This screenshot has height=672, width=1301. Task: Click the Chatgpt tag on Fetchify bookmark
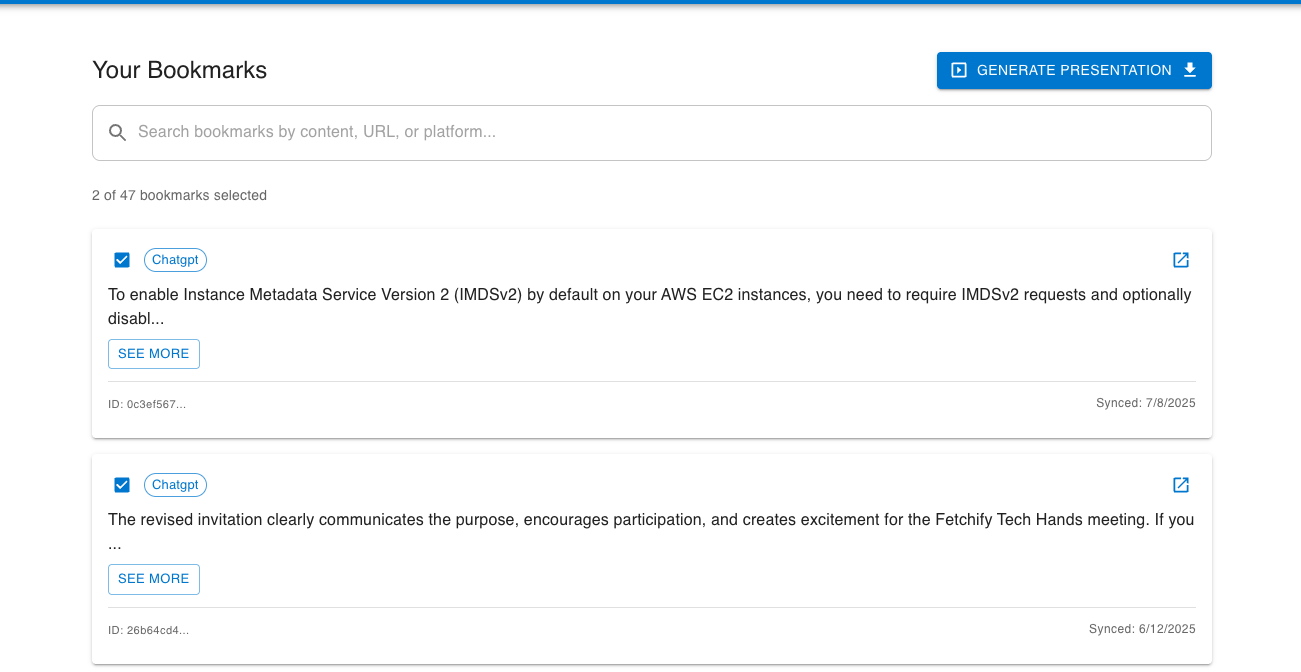point(175,485)
